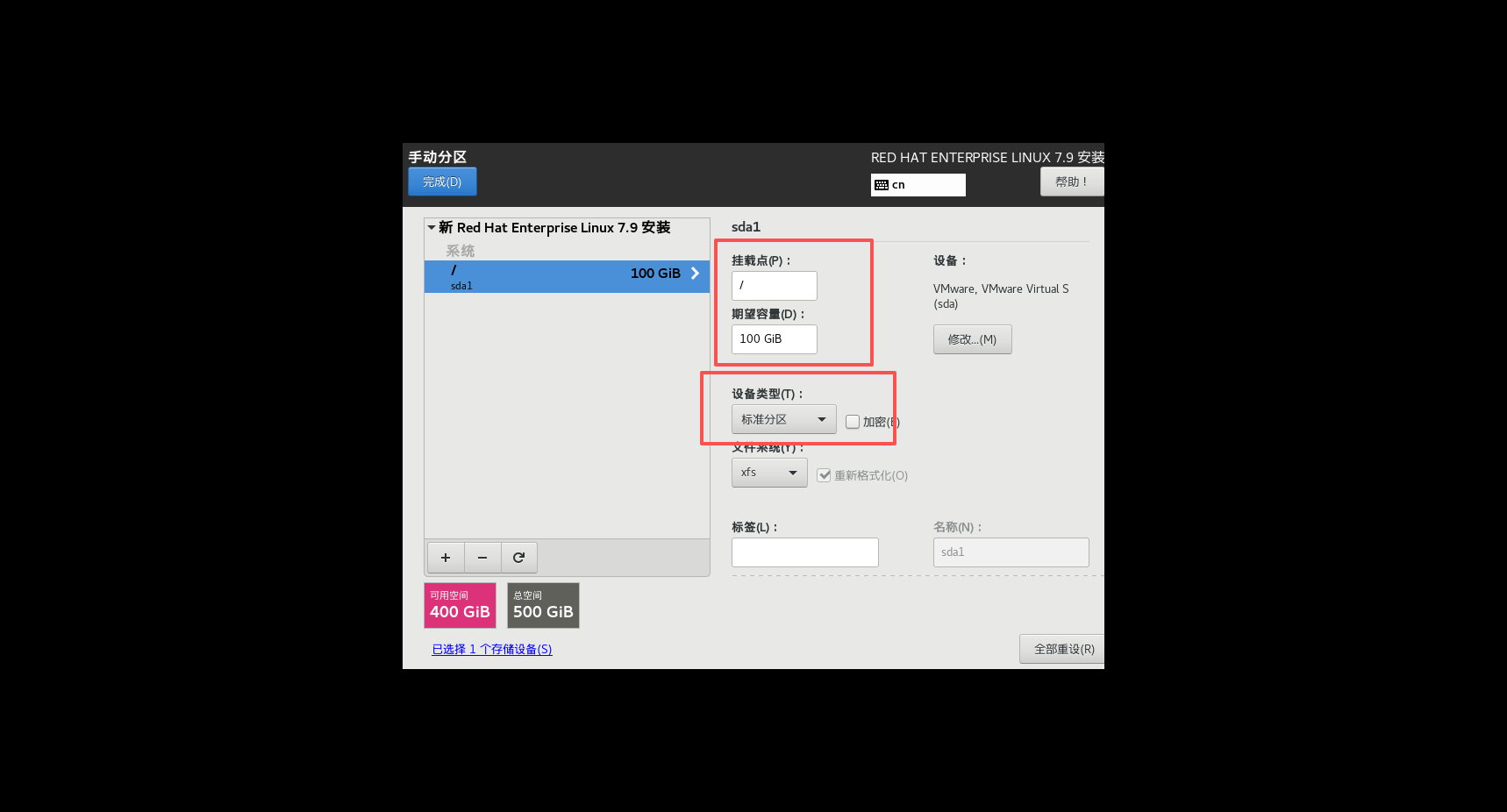The height and width of the screenshot is (812, 1507).
Task: Click the chevron arrow on the sda1 row
Action: [695, 274]
